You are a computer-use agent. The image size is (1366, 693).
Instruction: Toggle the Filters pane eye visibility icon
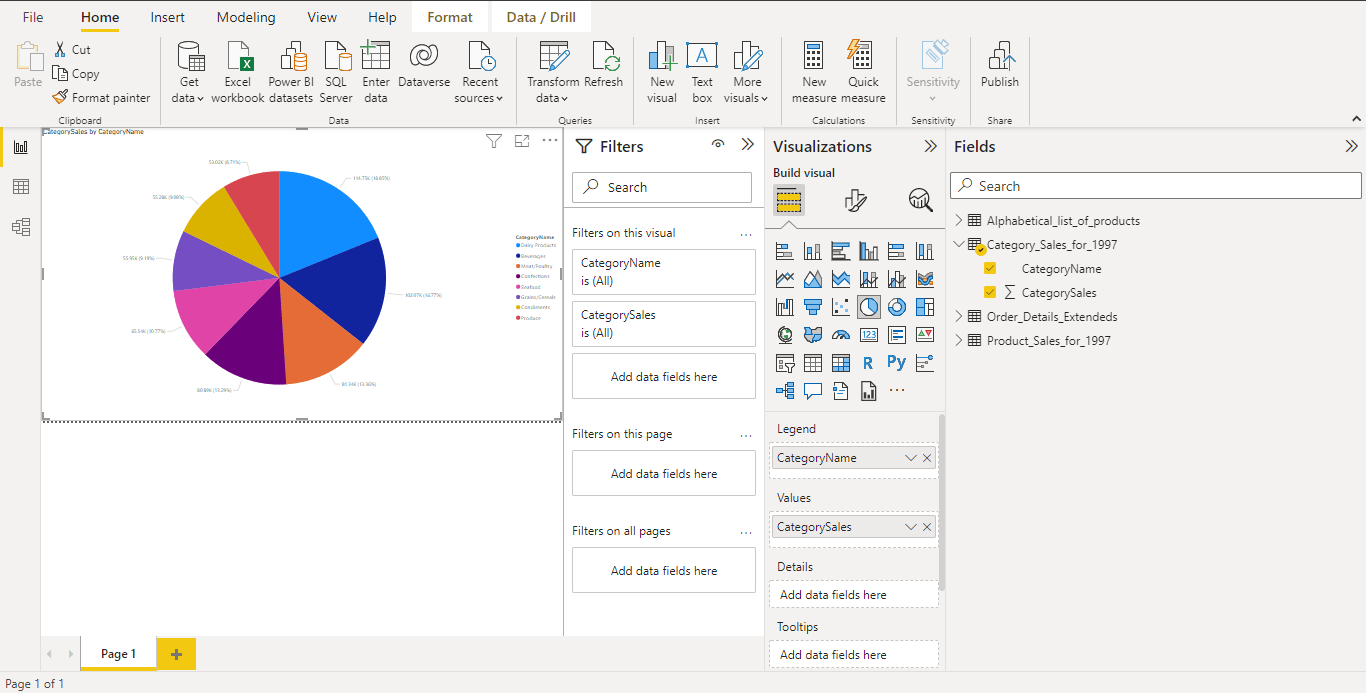pyautogui.click(x=718, y=145)
